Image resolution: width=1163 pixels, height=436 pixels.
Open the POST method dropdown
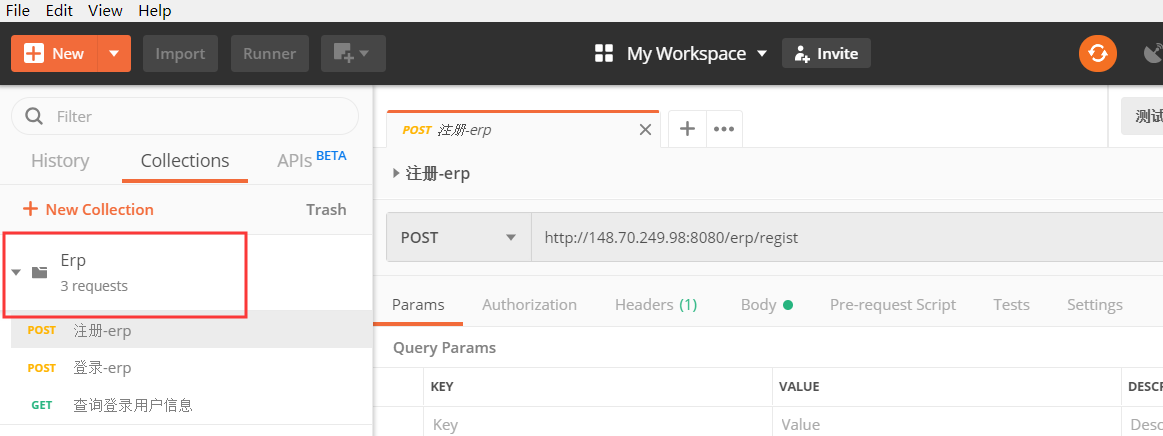tap(458, 237)
